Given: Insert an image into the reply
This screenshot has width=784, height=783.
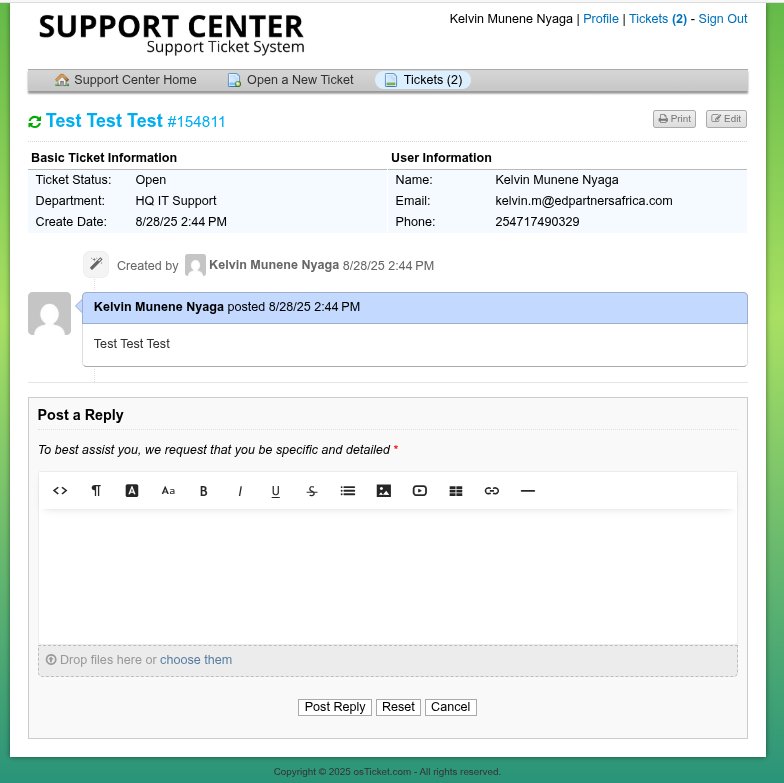Looking at the screenshot, I should [x=384, y=491].
